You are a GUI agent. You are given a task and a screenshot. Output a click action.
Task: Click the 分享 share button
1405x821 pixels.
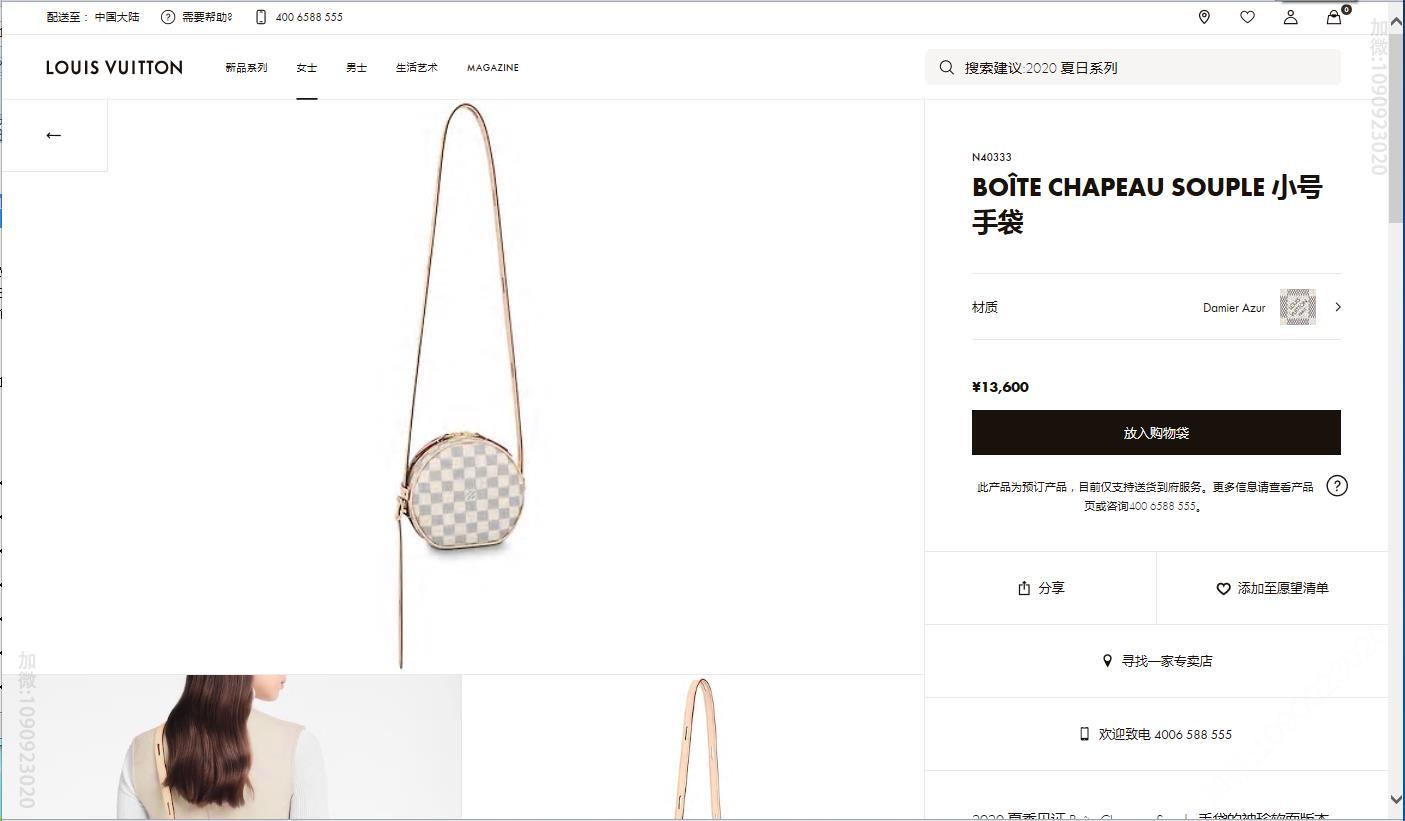point(1041,588)
